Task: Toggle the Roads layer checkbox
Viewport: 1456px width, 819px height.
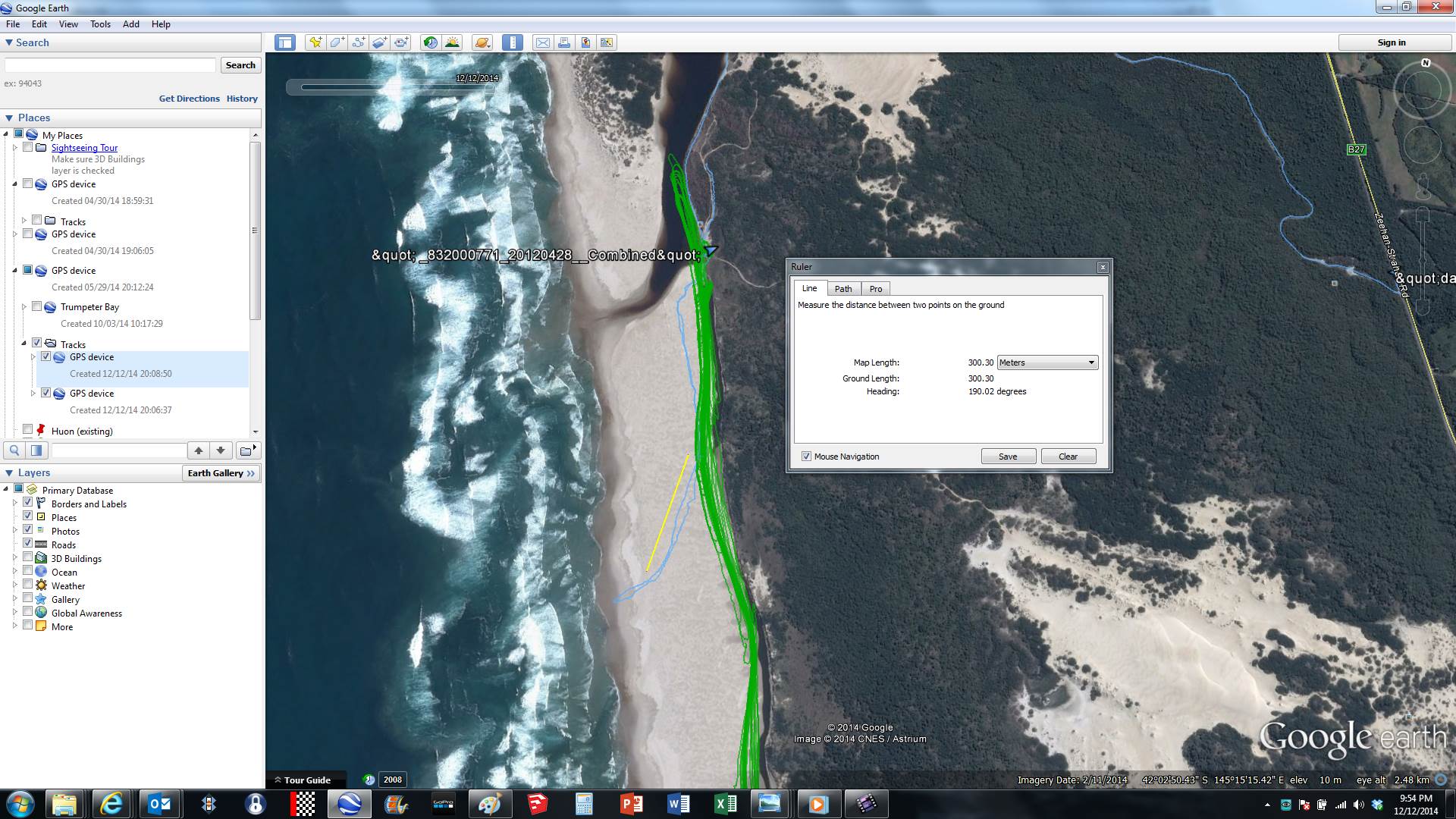Action: [x=28, y=544]
